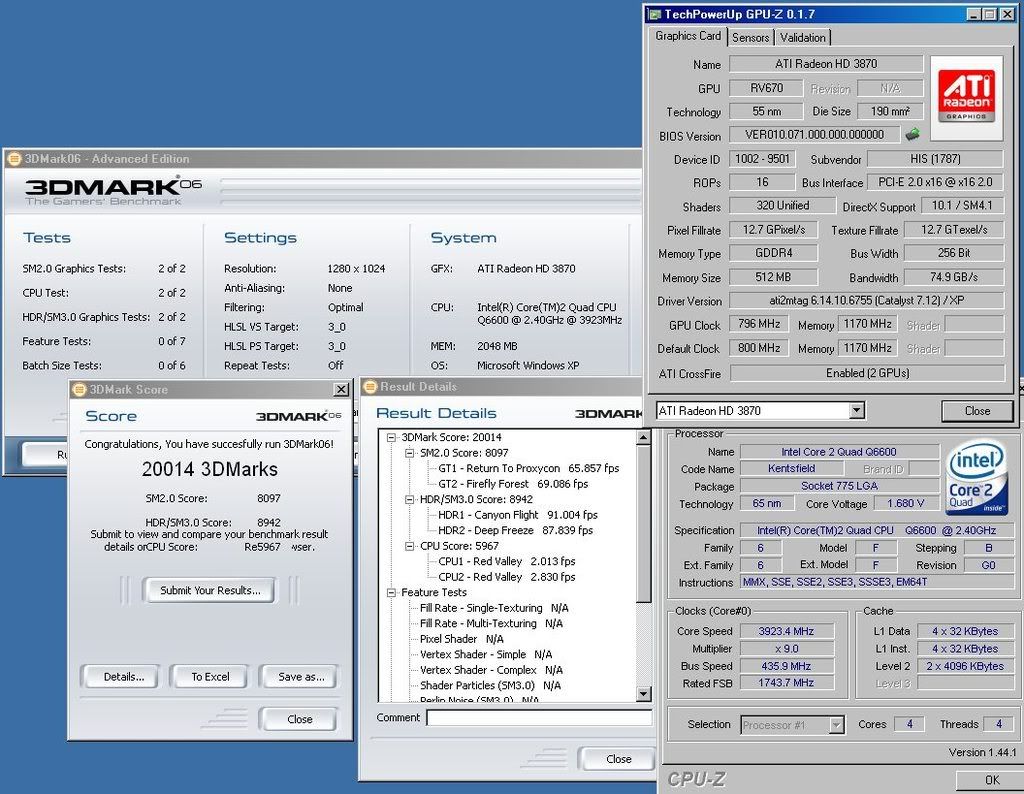Image resolution: width=1024 pixels, height=794 pixels.
Task: Click the 20014 3DMarks score text
Action: (210, 469)
